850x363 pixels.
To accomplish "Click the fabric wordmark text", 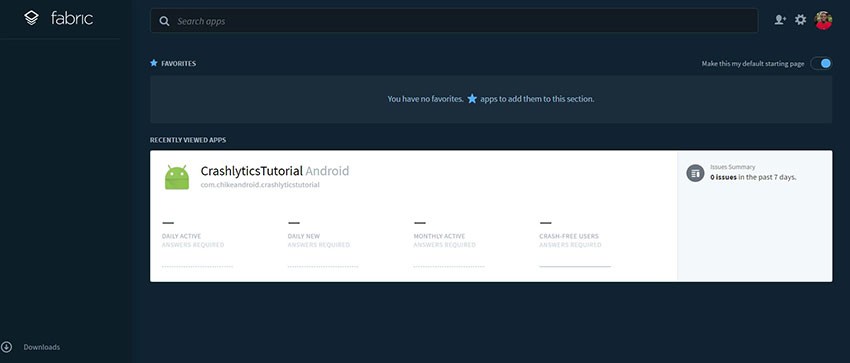I will pyautogui.click(x=72, y=18).
